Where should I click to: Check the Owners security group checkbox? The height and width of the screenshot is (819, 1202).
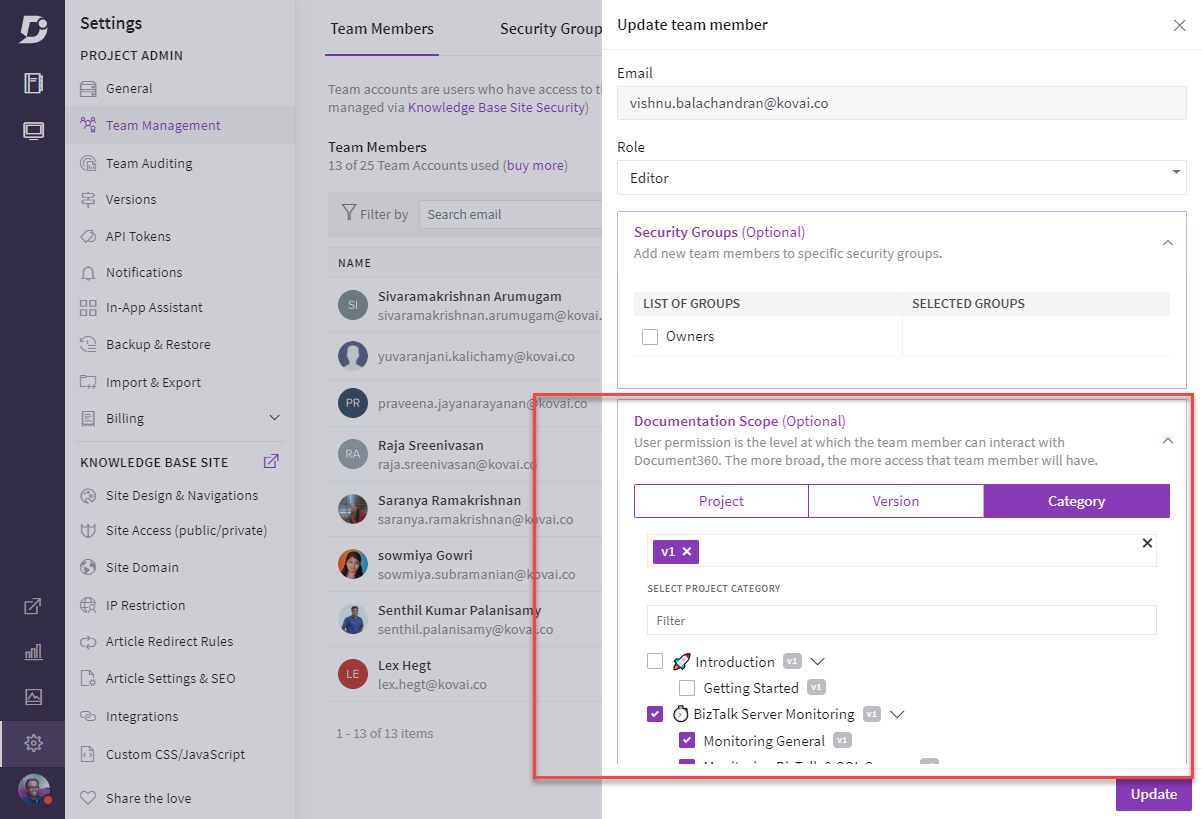649,336
